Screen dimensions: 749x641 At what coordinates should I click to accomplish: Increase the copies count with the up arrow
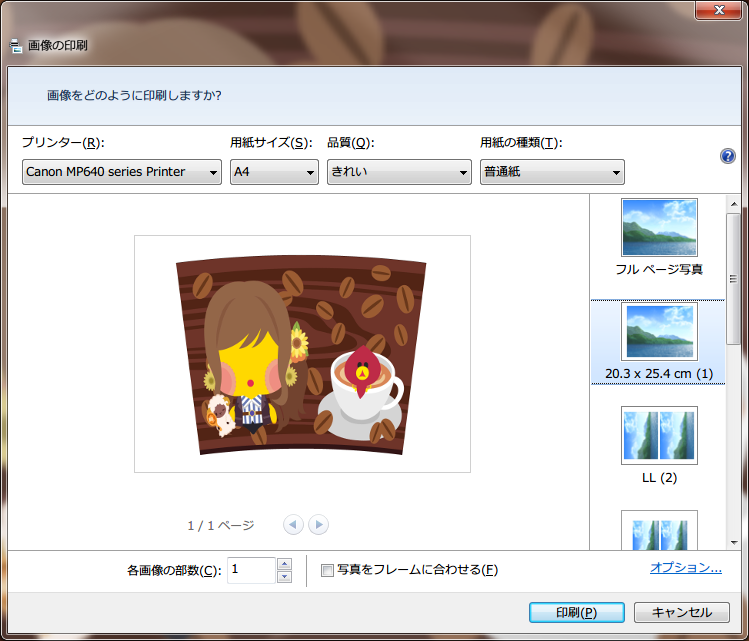285,564
